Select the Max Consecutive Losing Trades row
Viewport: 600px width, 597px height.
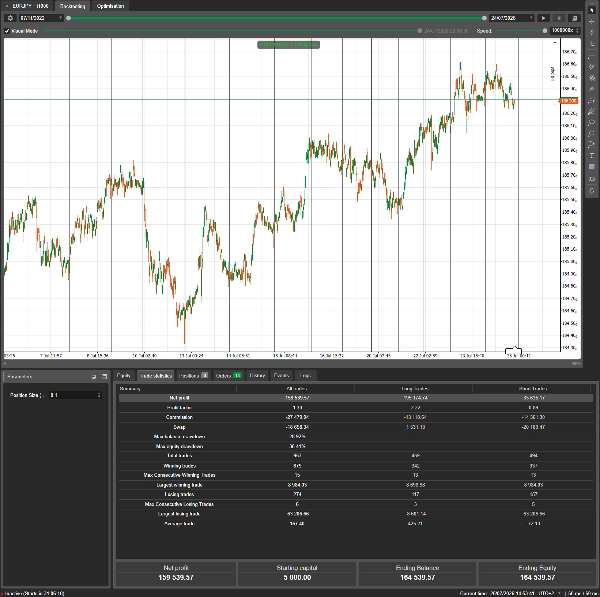pos(356,504)
